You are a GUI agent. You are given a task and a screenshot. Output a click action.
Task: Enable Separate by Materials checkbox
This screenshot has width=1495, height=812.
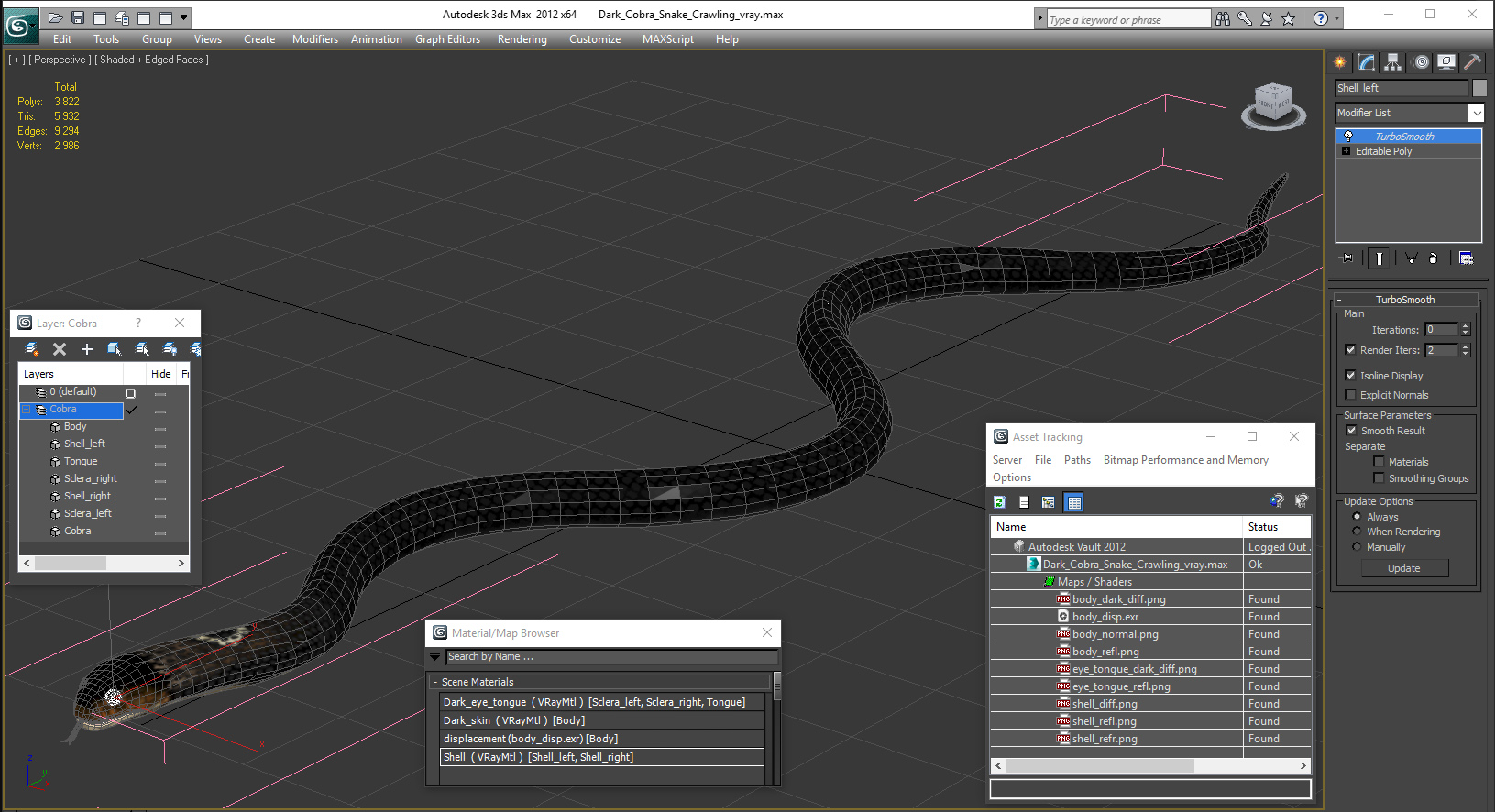(x=1379, y=462)
